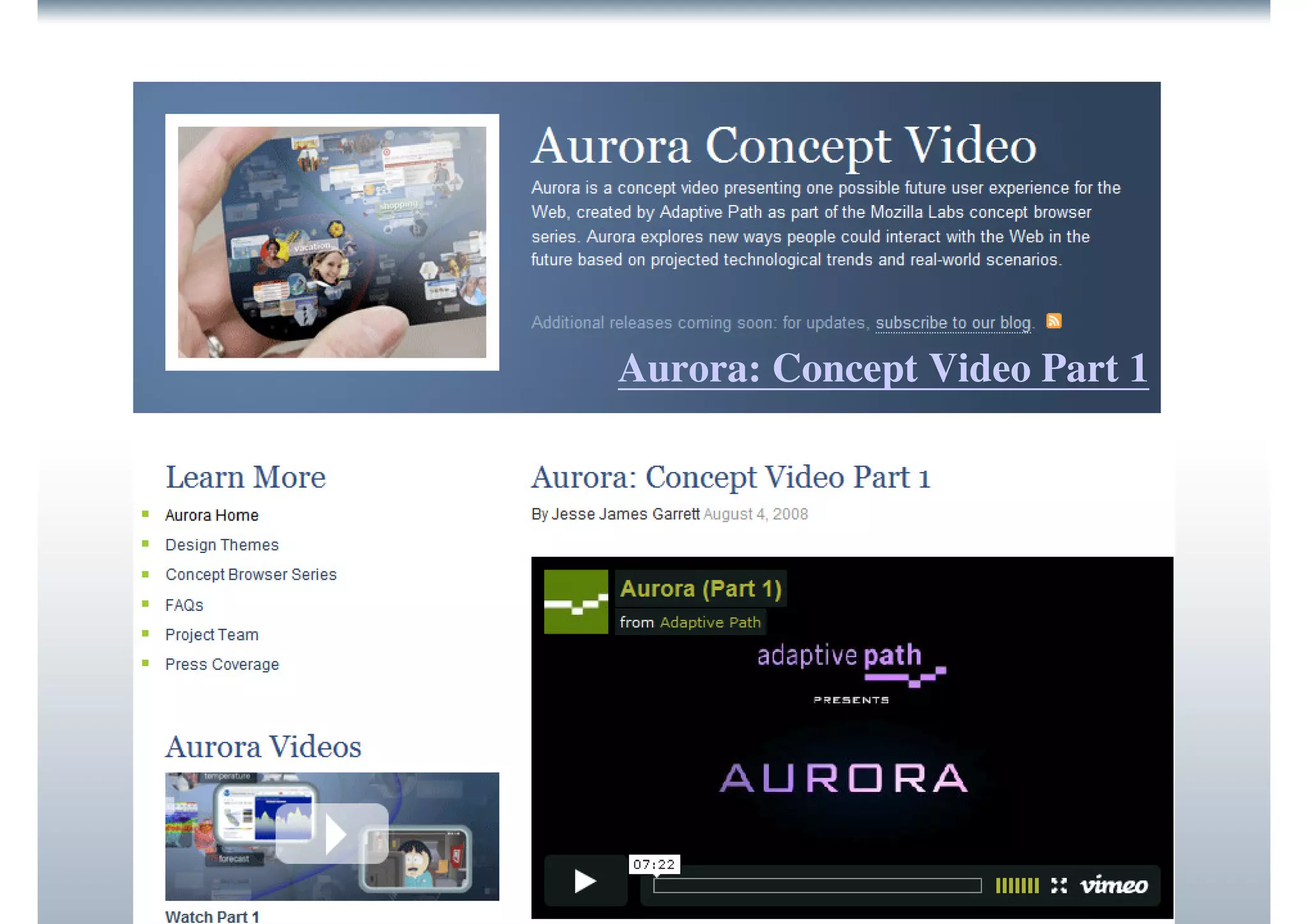This screenshot has height=924, width=1308.
Task: Click the hand-held card banner image
Action: 332,242
